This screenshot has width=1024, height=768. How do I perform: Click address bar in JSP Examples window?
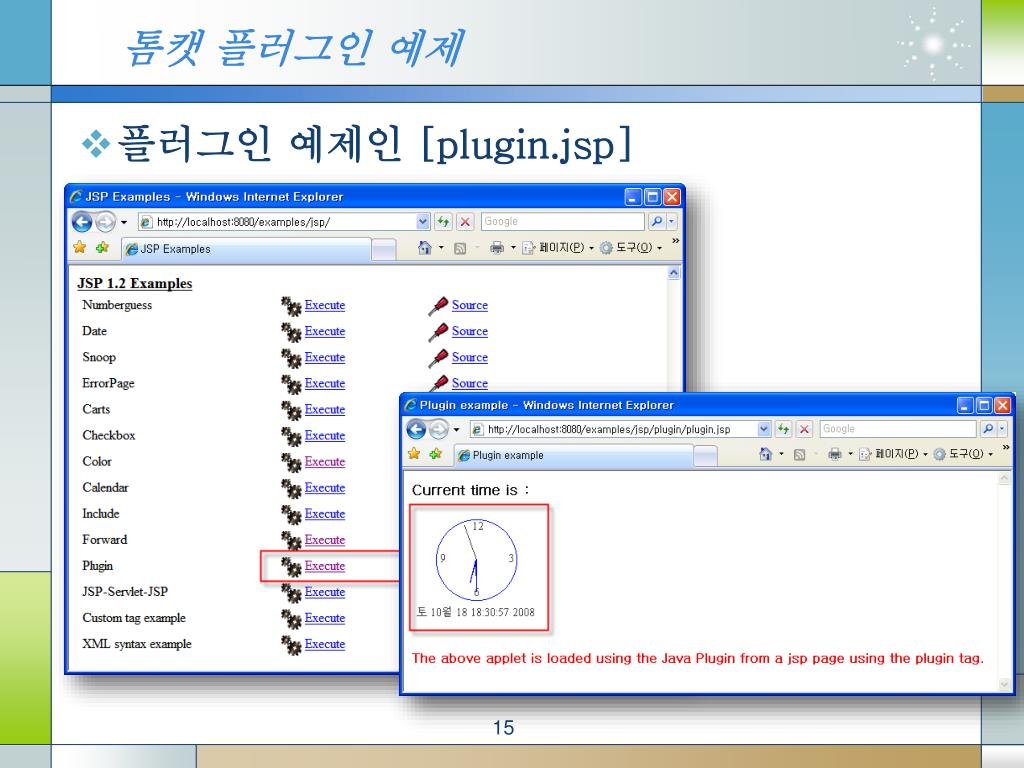tap(285, 222)
